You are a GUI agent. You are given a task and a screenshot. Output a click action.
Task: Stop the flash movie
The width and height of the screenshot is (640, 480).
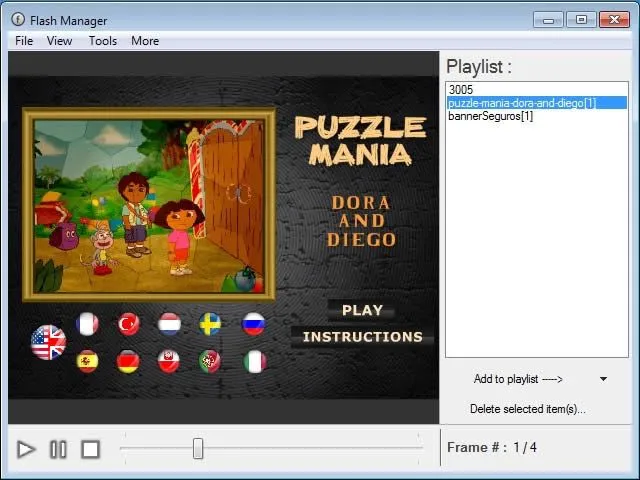(90, 449)
